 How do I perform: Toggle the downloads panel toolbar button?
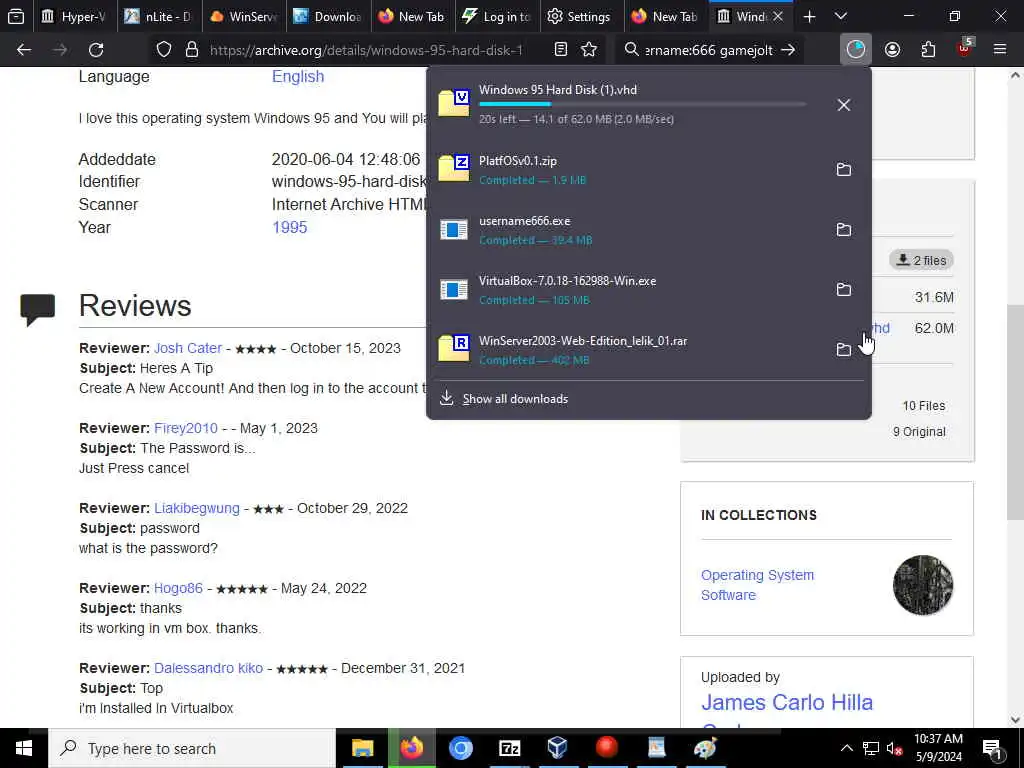coord(856,50)
